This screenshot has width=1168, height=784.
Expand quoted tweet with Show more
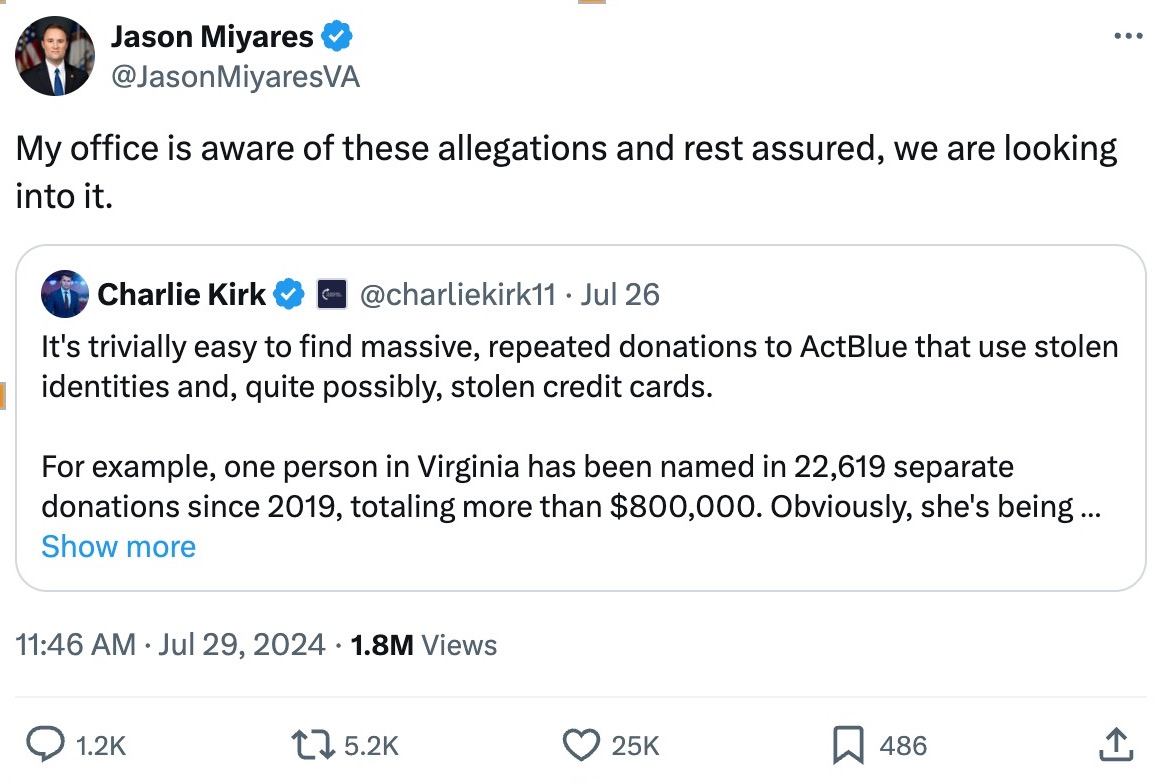[118, 546]
